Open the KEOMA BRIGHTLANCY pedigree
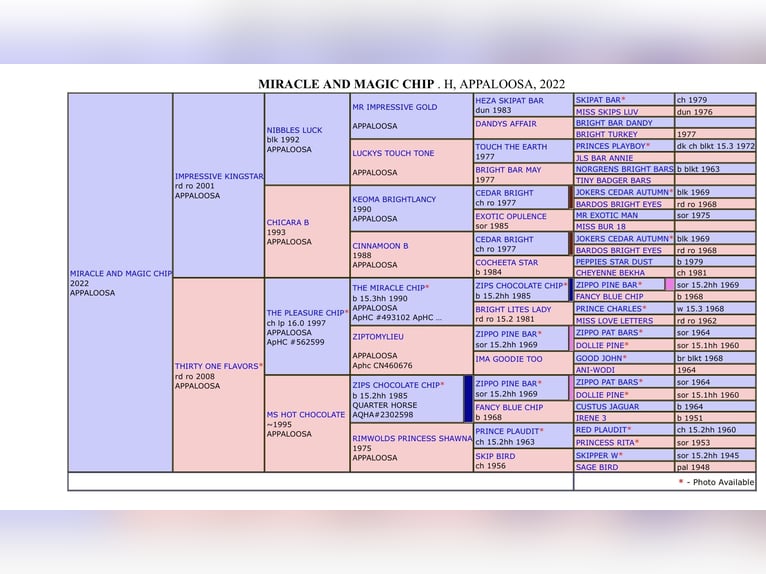The width and height of the screenshot is (766, 574). (394, 199)
